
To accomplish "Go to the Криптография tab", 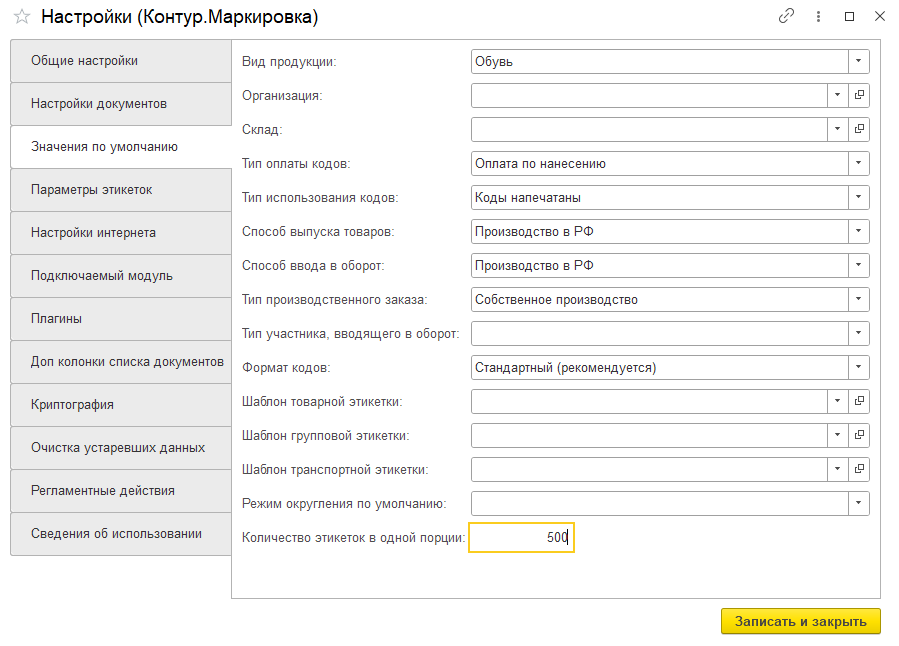I will click(x=121, y=405).
